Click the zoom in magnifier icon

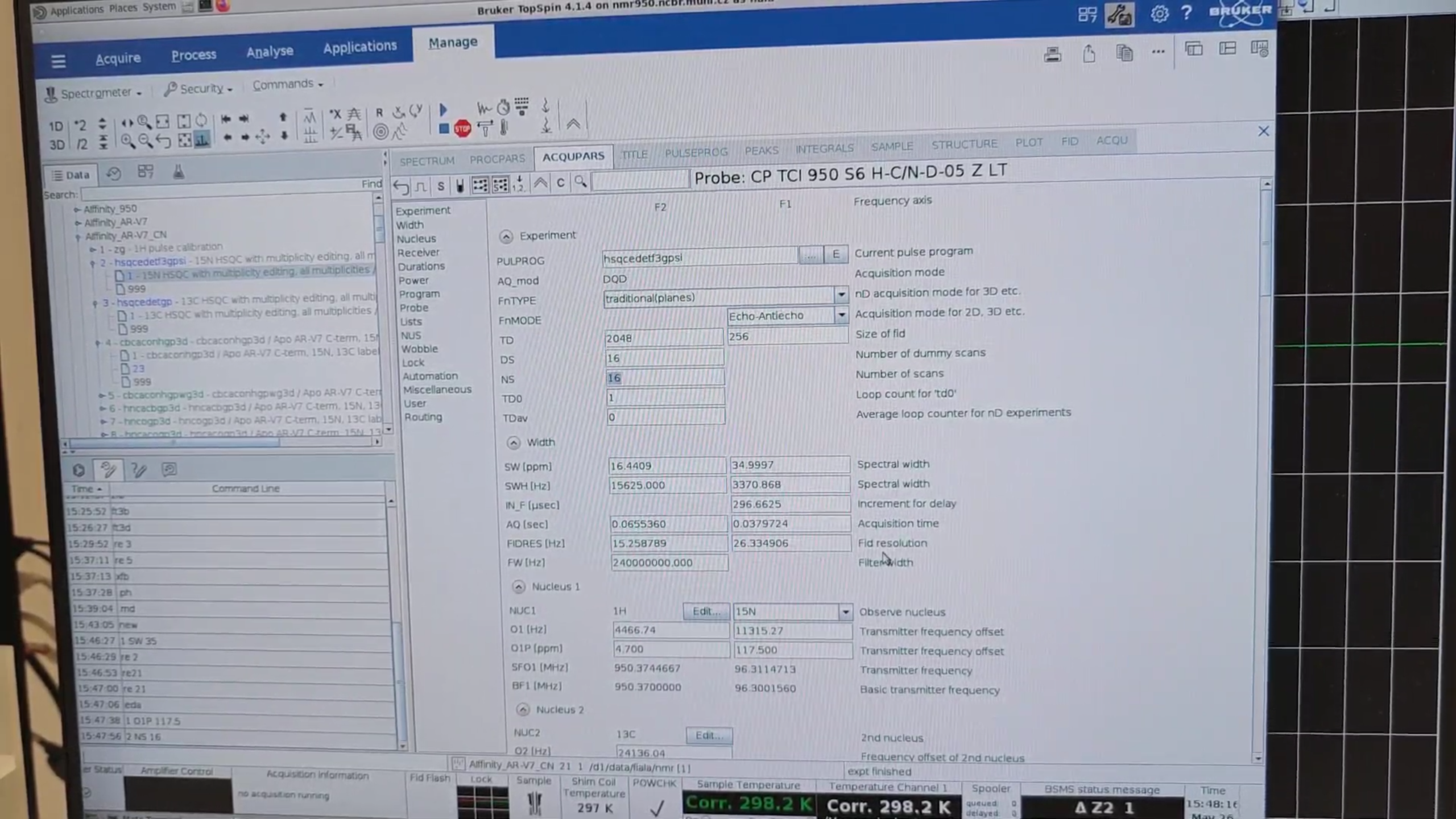127,141
